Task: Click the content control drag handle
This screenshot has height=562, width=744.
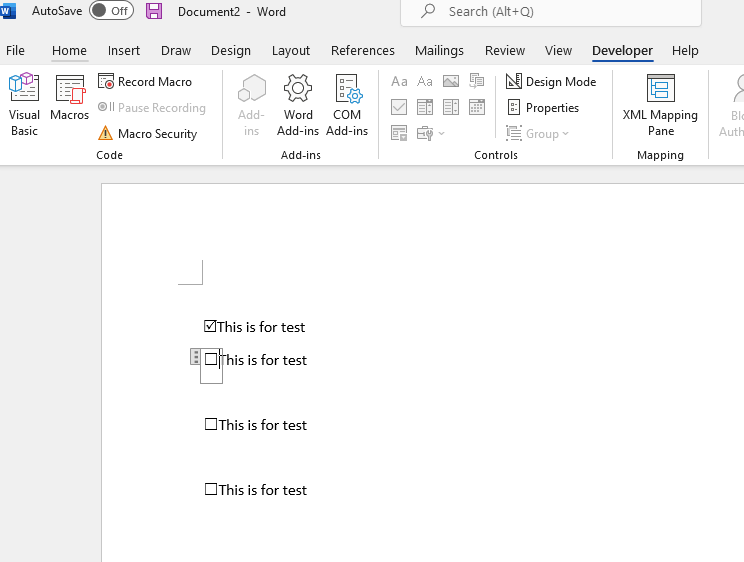Action: click(x=195, y=357)
